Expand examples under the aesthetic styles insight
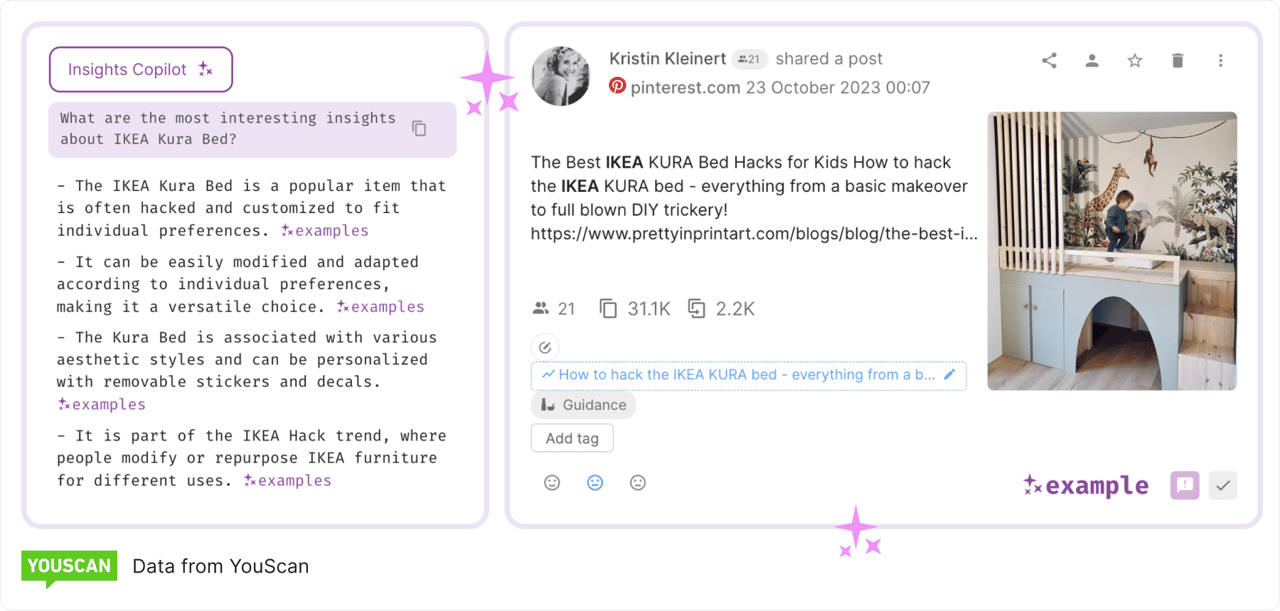Viewport: 1280px width, 611px height. point(101,404)
